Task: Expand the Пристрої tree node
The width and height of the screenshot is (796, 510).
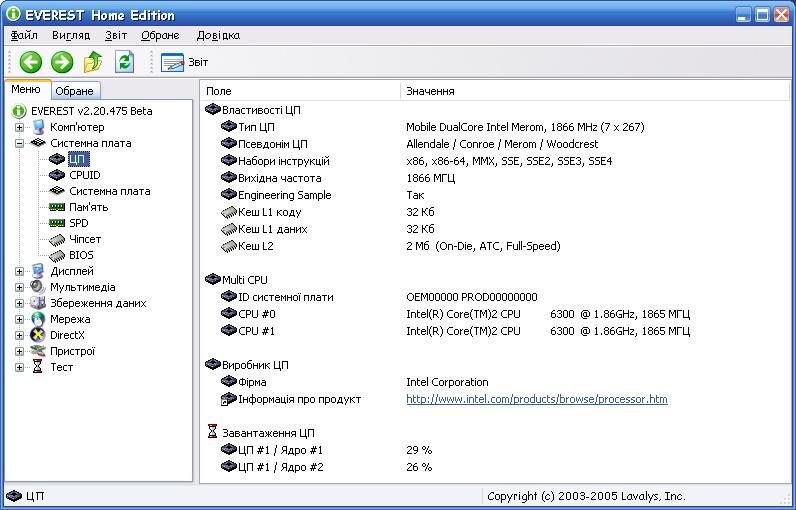Action: coord(19,351)
